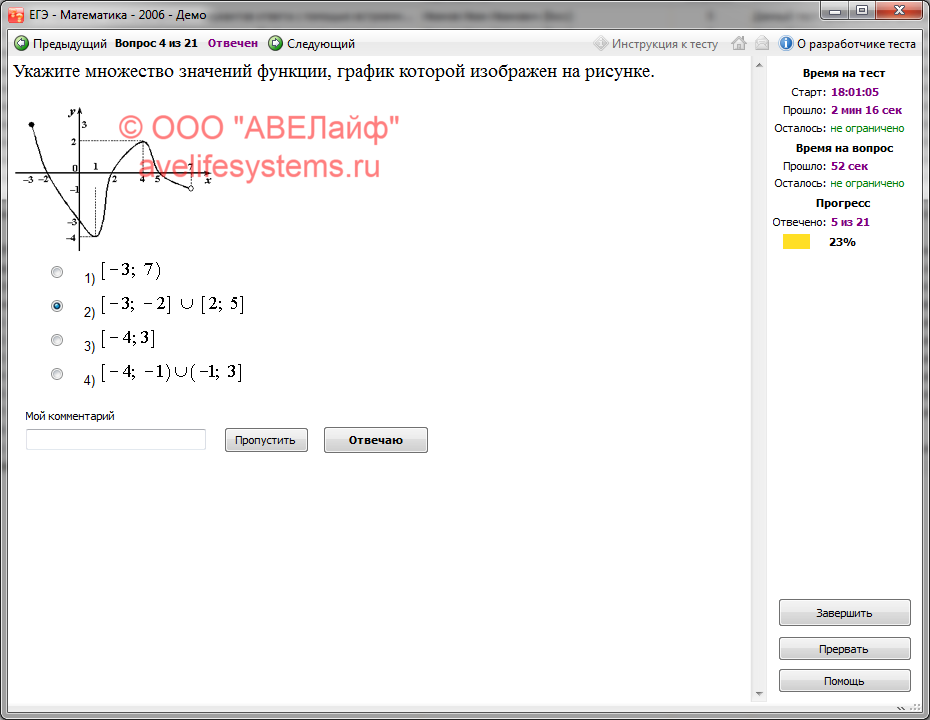Select answer option 2 radio button
Screen dimensions: 930x720
coord(57,306)
